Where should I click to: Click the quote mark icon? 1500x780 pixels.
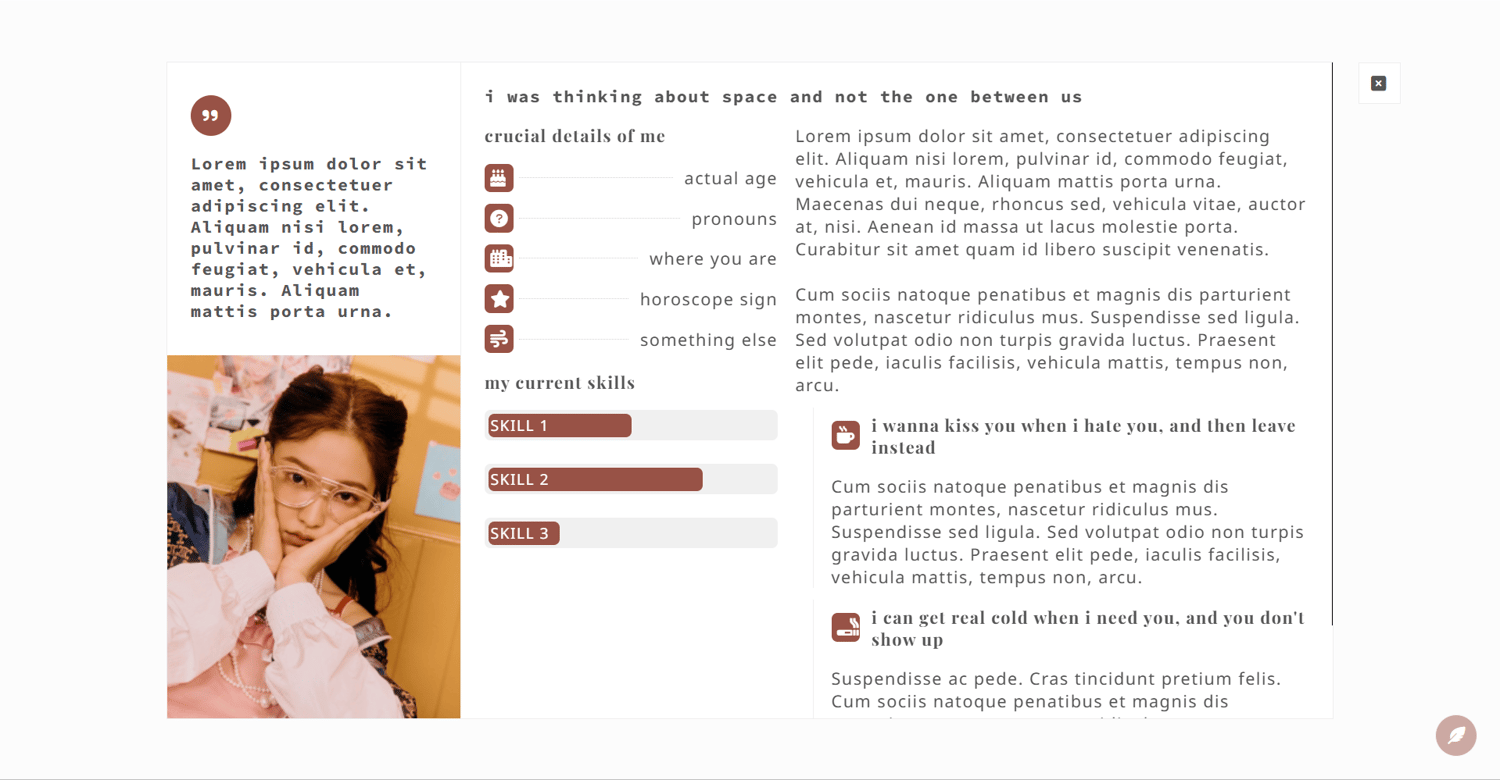[x=211, y=116]
